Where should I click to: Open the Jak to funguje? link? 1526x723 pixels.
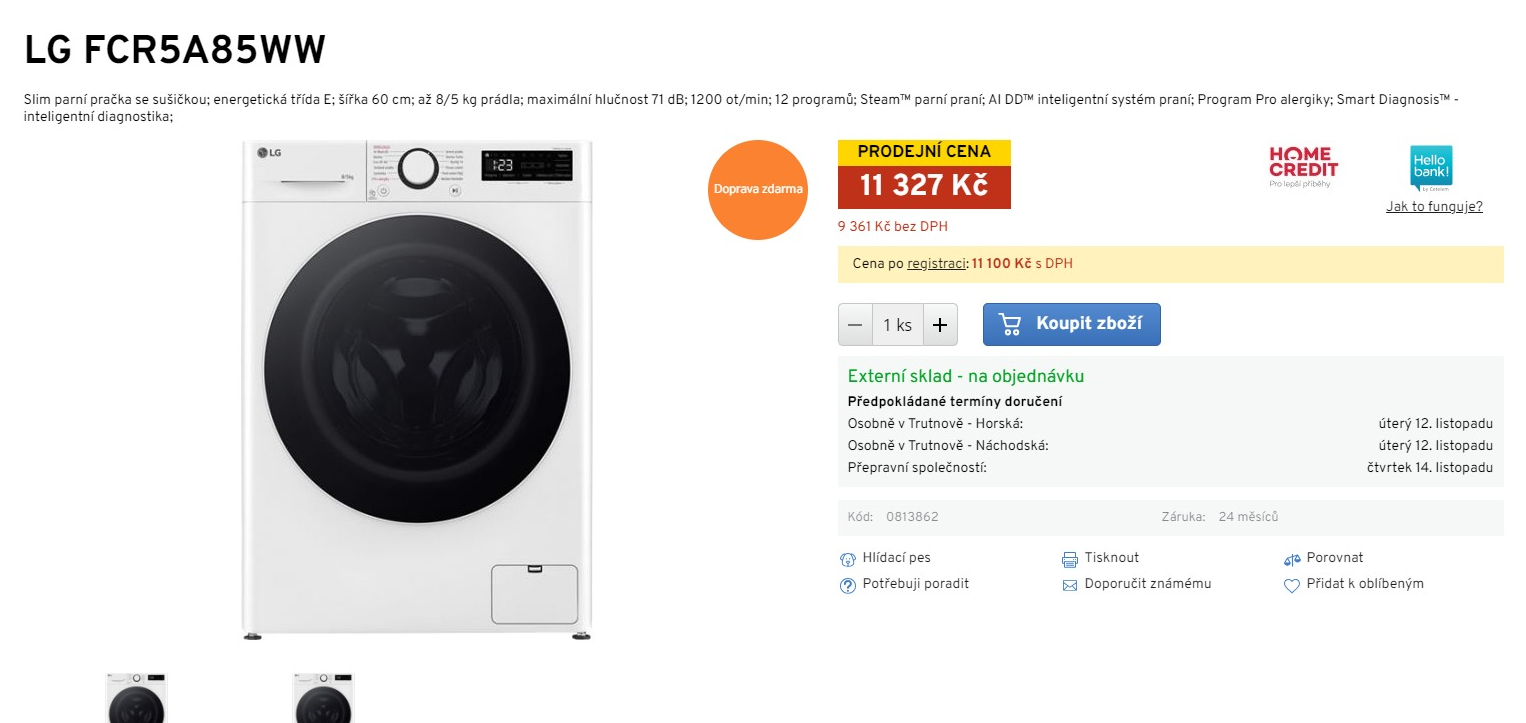(x=1434, y=207)
